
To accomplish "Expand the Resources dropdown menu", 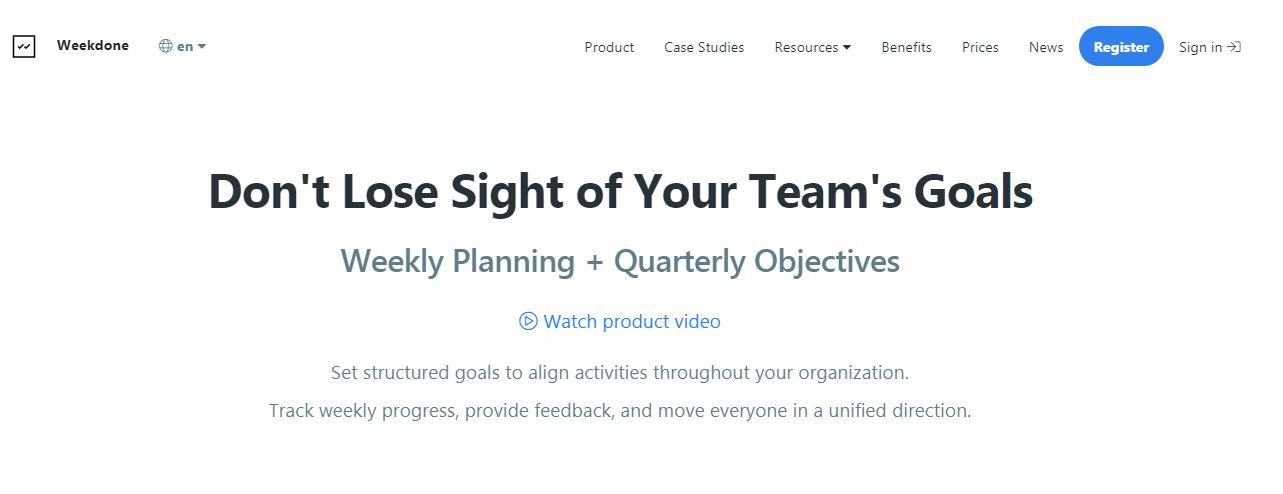I will click(806, 47).
